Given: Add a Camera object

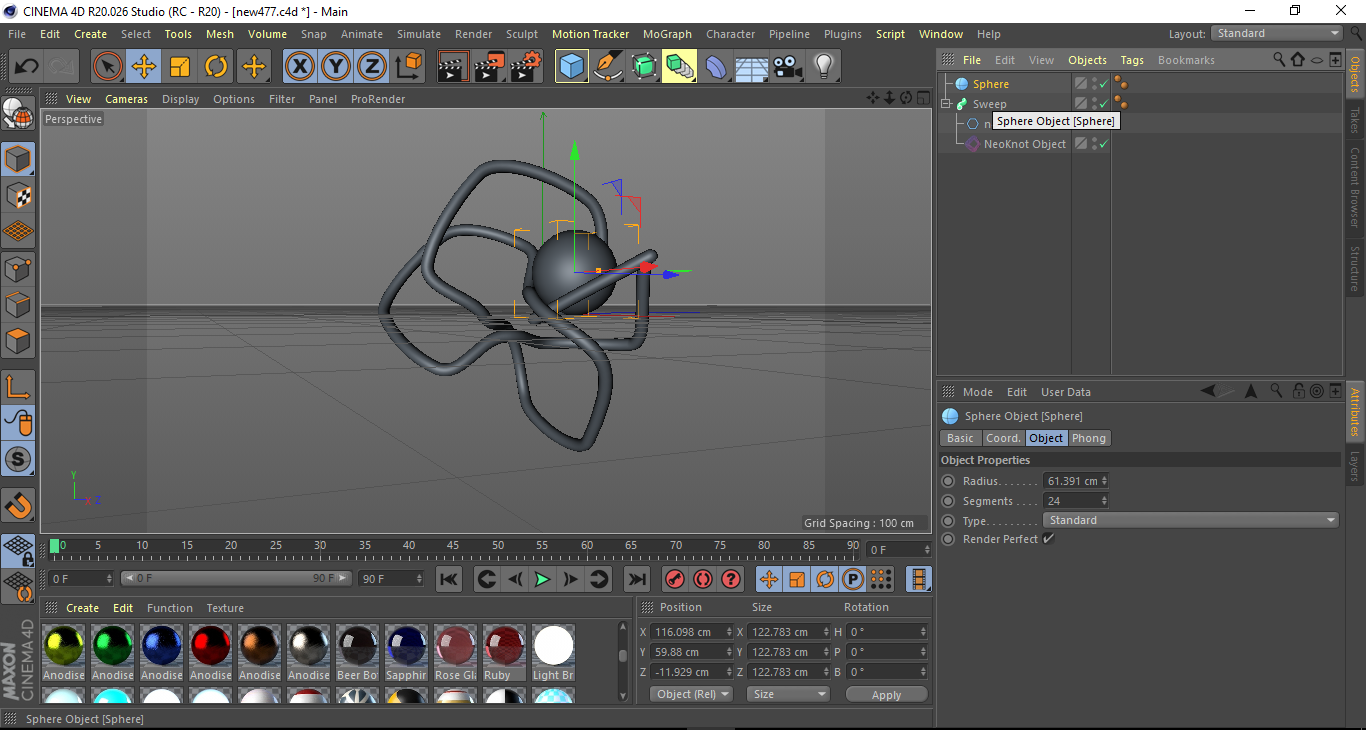Looking at the screenshot, I should (787, 67).
